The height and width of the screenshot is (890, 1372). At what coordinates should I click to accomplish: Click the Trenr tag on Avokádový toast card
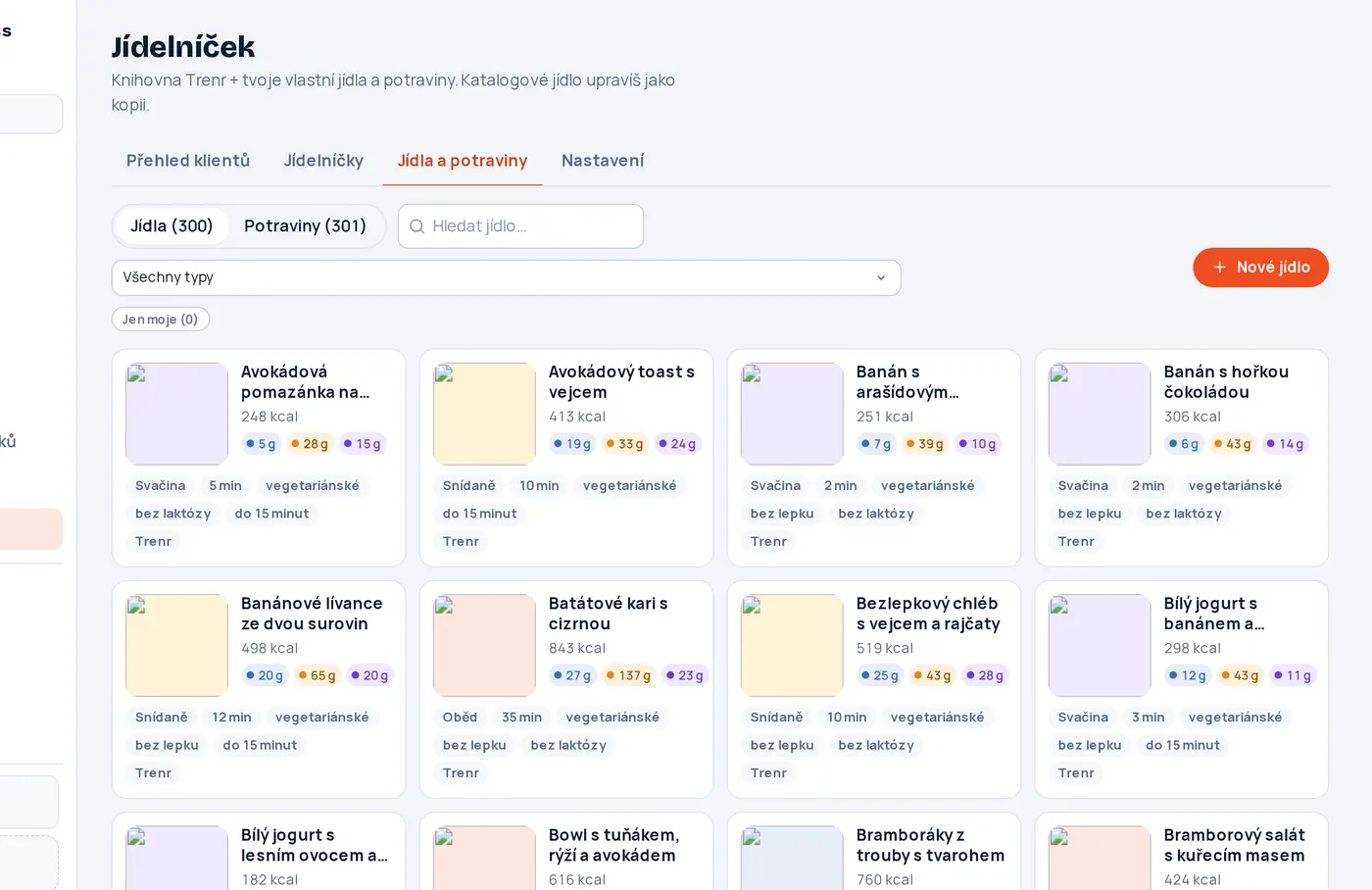coord(461,542)
